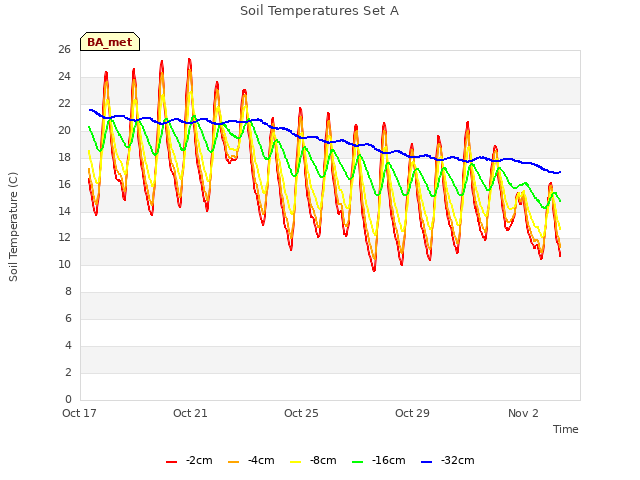The width and height of the screenshot is (640, 480).
Task: Click the Time axis label
Action: 566,429
